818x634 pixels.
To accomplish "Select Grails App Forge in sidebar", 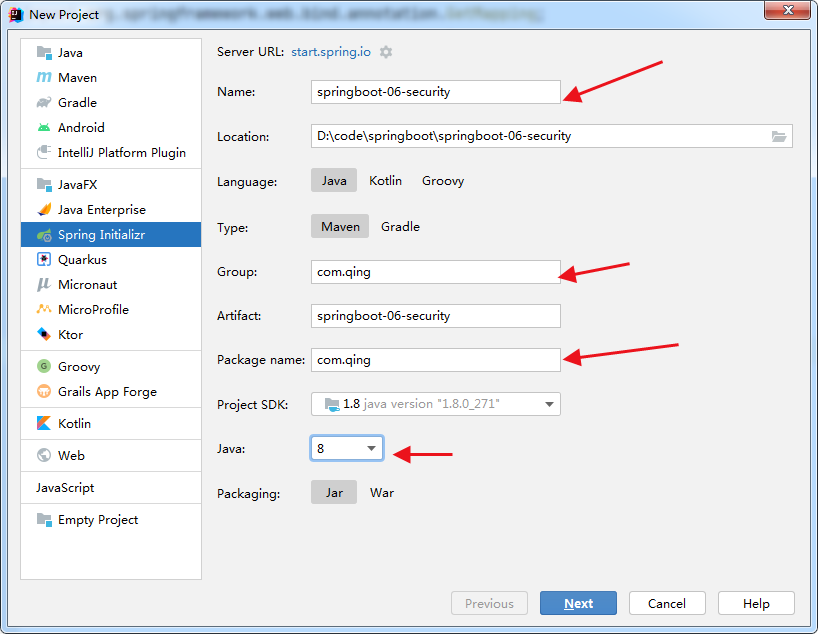I will click(x=111, y=391).
